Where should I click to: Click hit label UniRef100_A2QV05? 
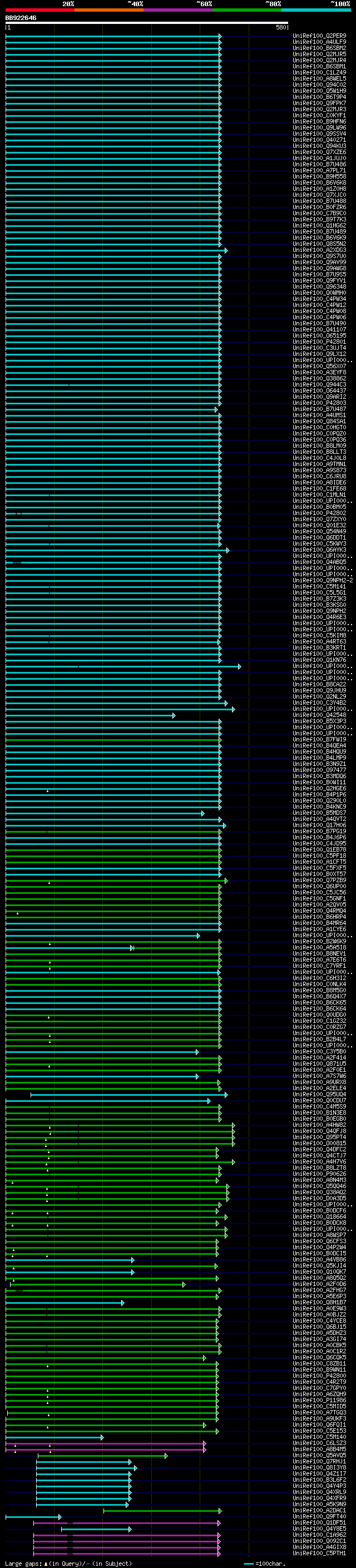(x=319, y=905)
